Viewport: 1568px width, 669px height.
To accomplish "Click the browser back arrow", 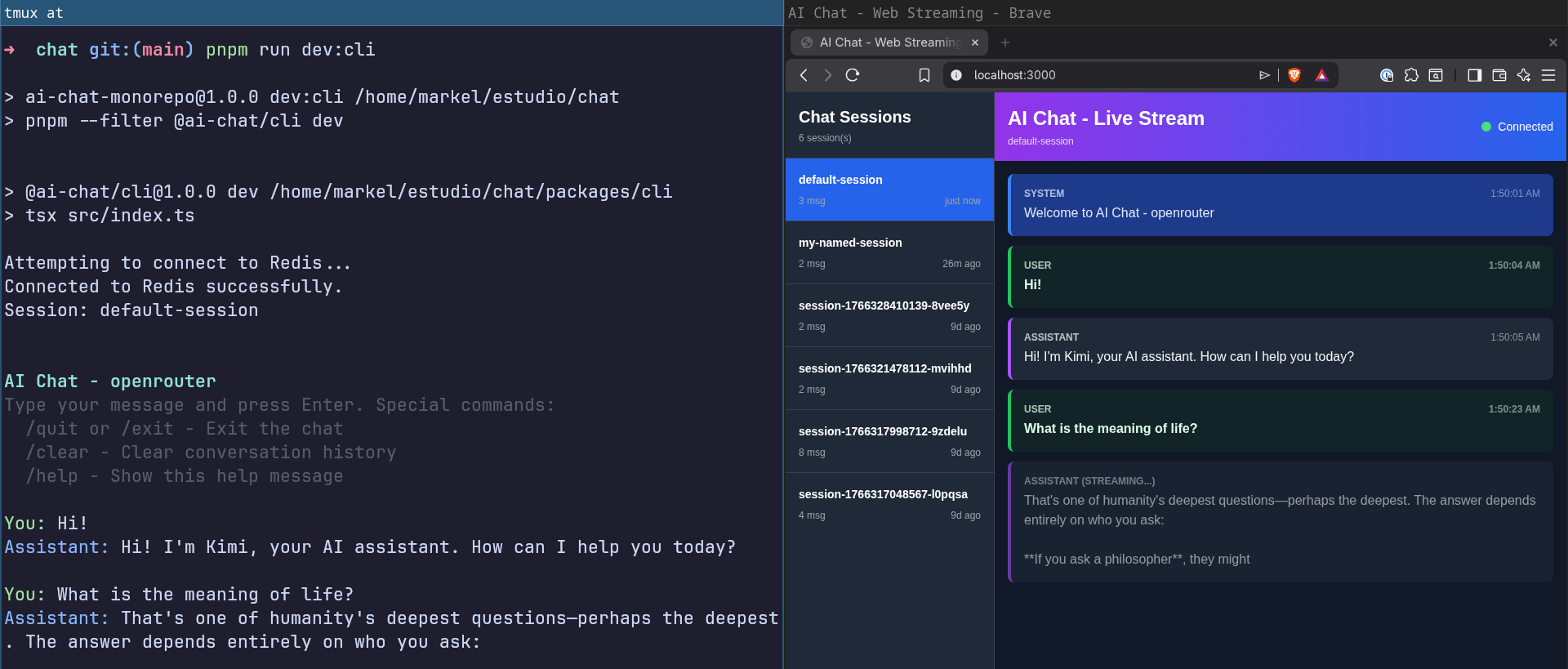I will (804, 75).
